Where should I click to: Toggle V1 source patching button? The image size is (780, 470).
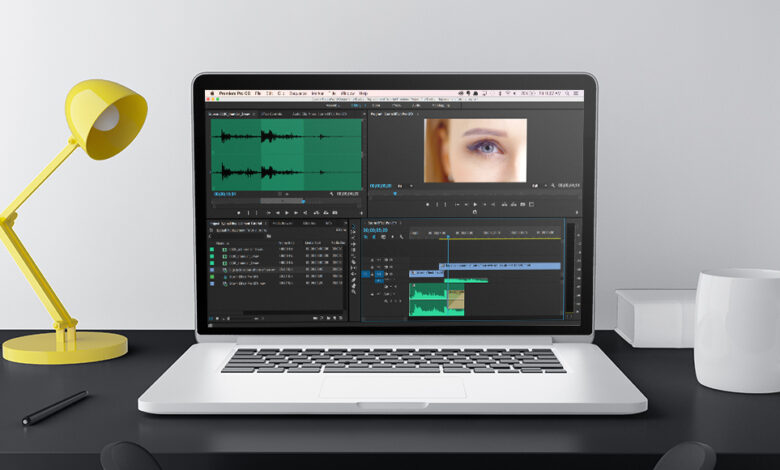pyautogui.click(x=365, y=274)
